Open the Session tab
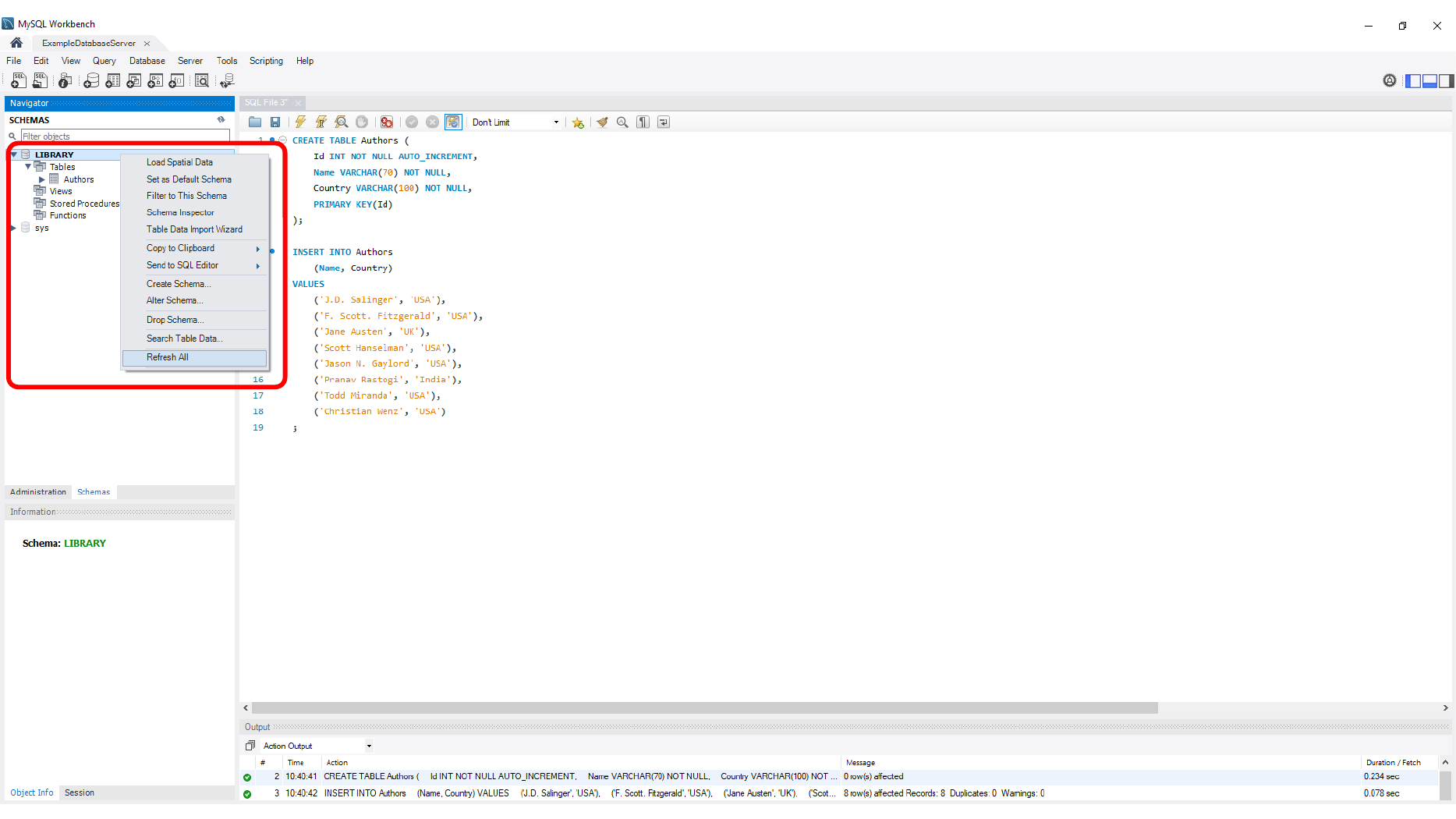Image resolution: width=1456 pixels, height=819 pixels. pos(80,792)
